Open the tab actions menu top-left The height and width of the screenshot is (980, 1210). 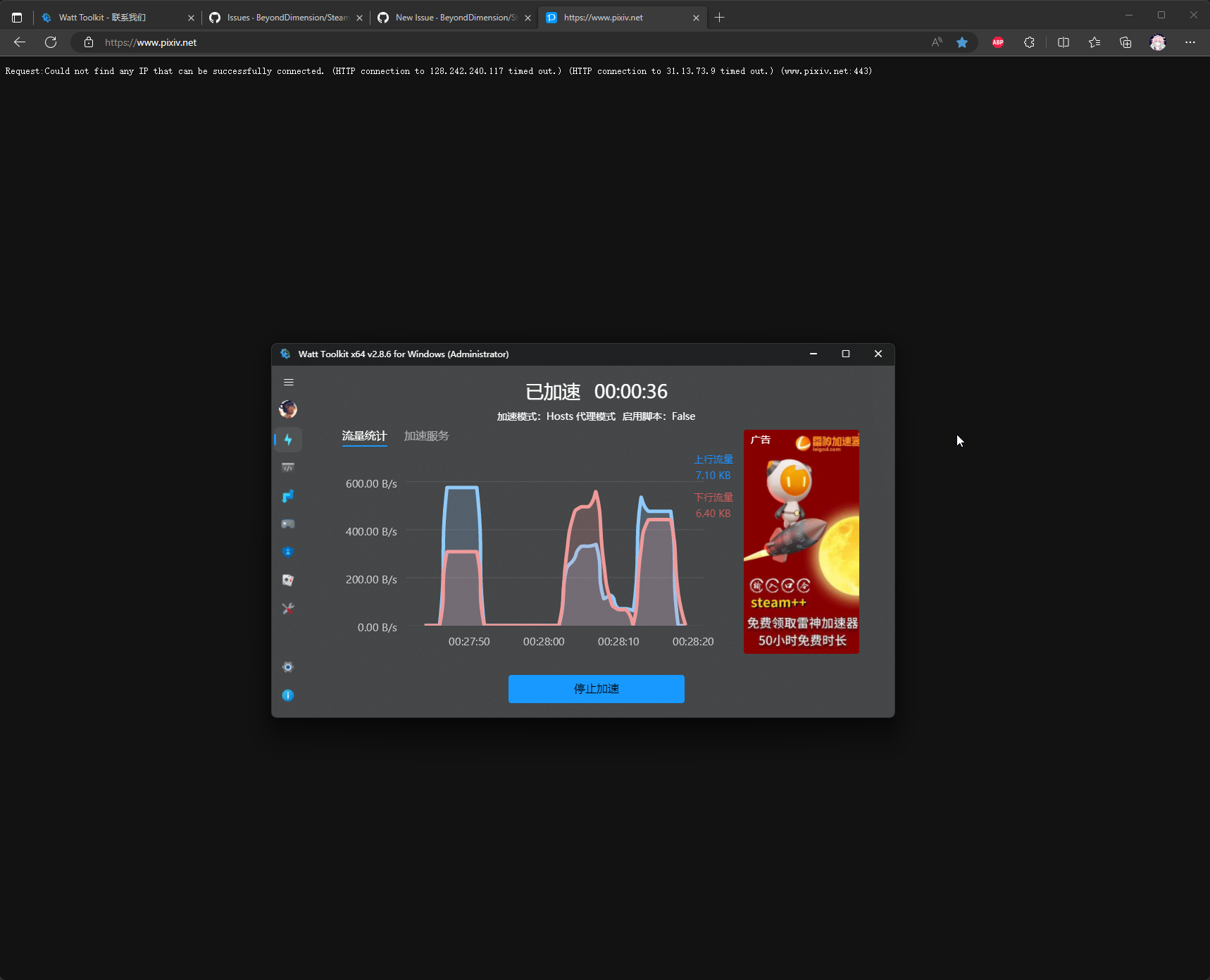(x=17, y=17)
